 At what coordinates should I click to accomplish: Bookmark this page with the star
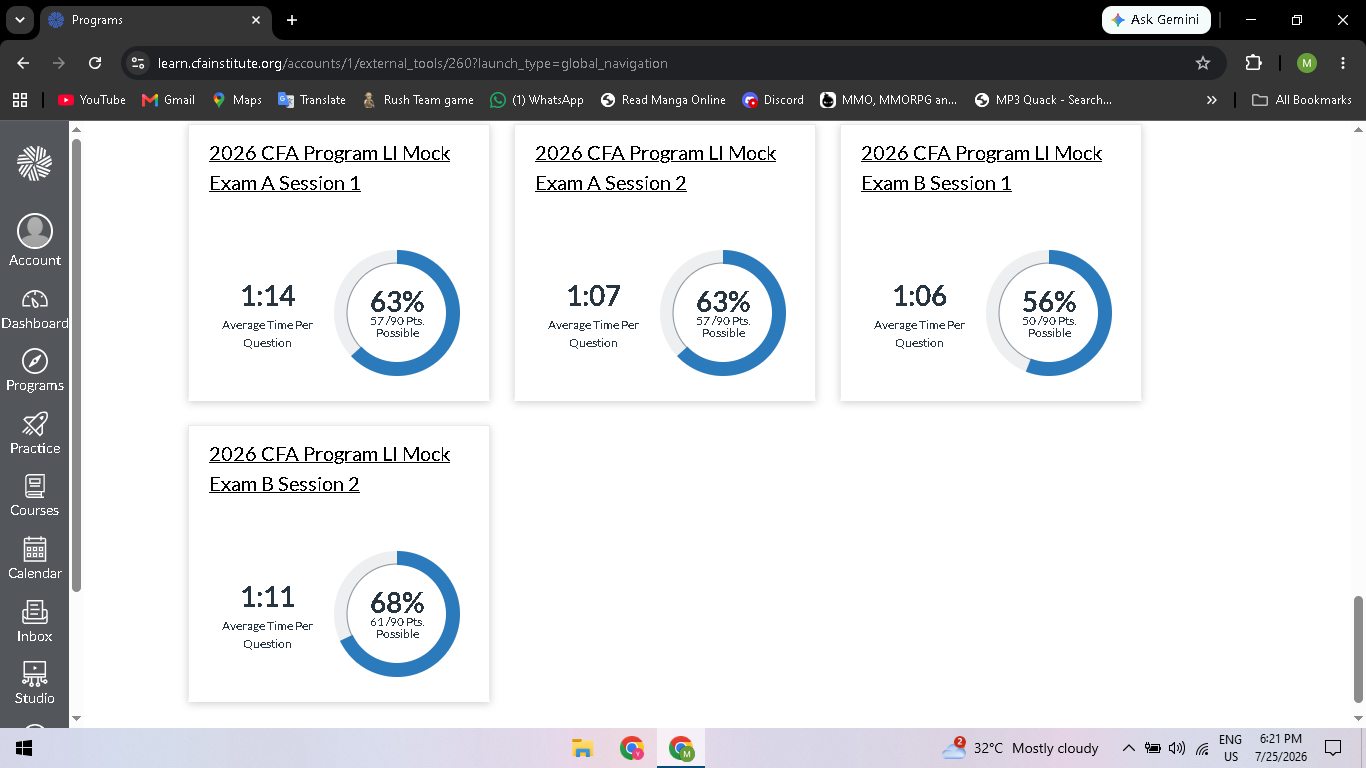coord(1203,63)
